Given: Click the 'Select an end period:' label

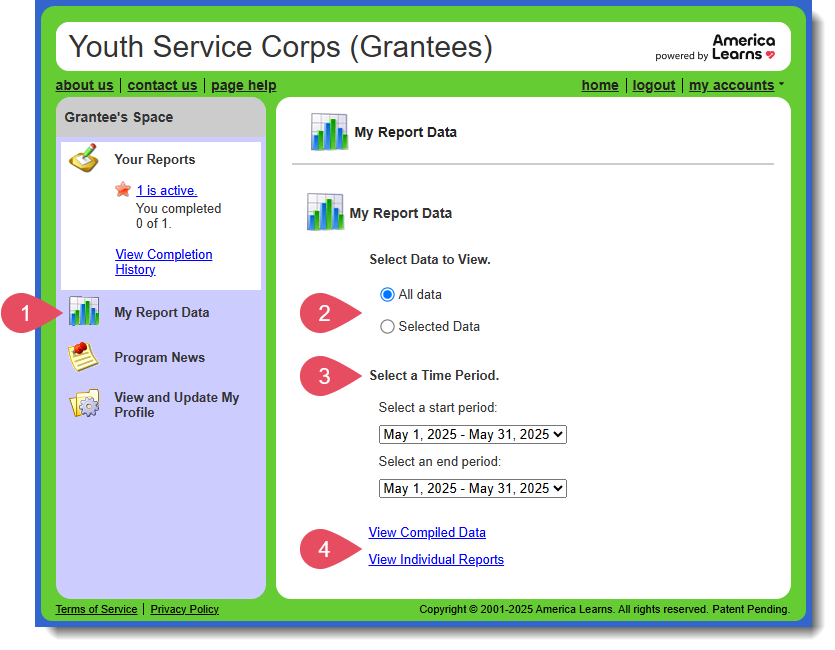Looking at the screenshot, I should (x=439, y=462).
